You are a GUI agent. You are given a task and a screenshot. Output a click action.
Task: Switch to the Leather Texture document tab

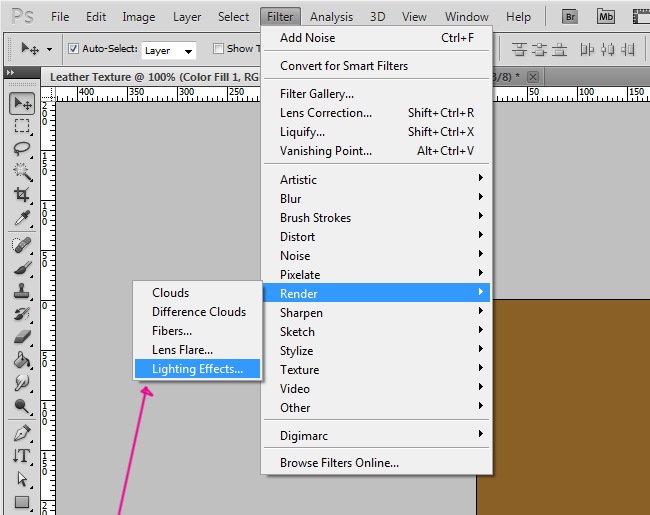(150, 77)
